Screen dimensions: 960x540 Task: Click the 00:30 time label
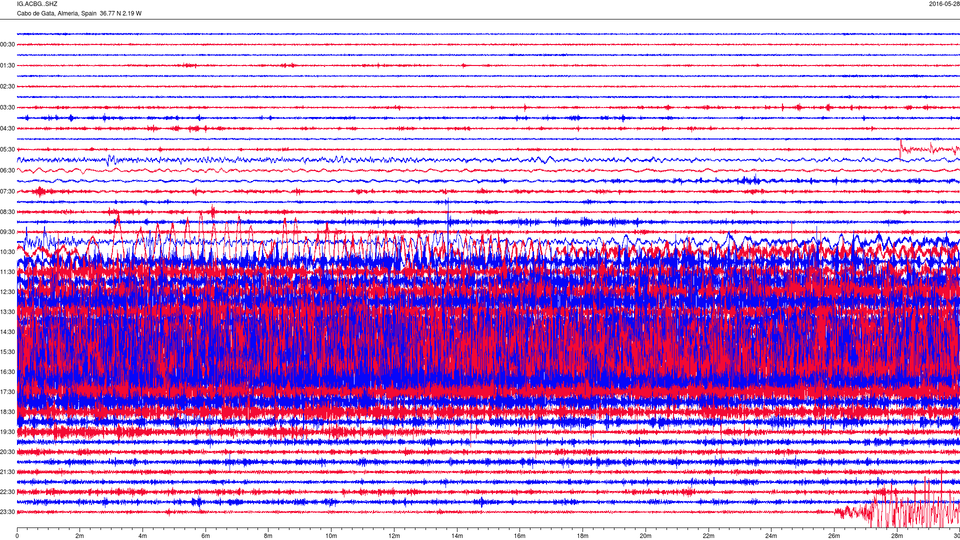click(x=7, y=45)
